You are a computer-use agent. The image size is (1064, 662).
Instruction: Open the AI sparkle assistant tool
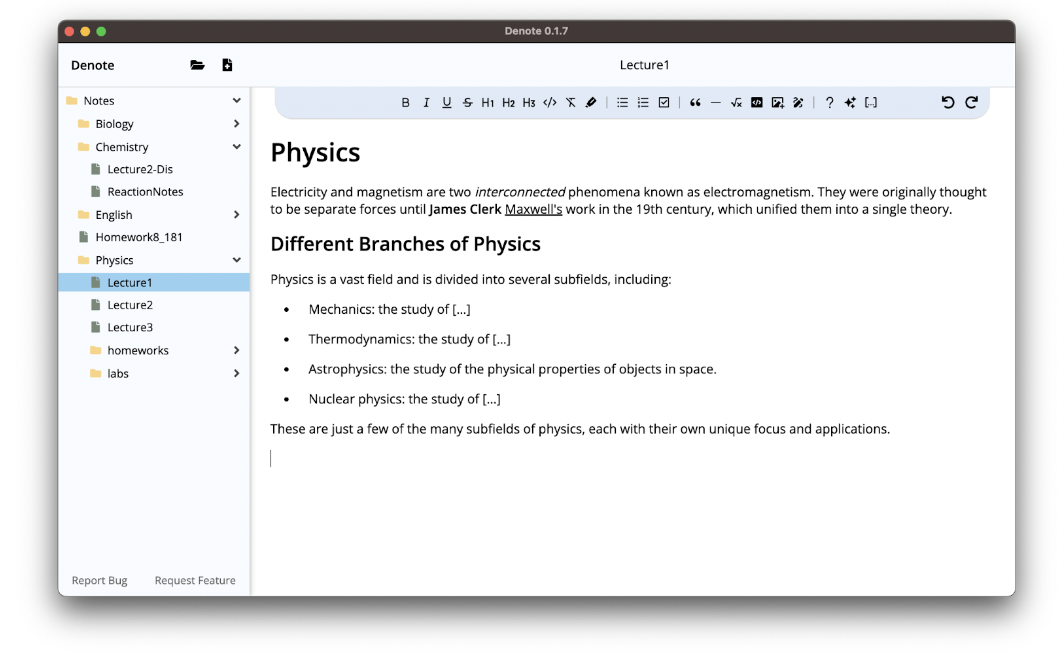(850, 102)
